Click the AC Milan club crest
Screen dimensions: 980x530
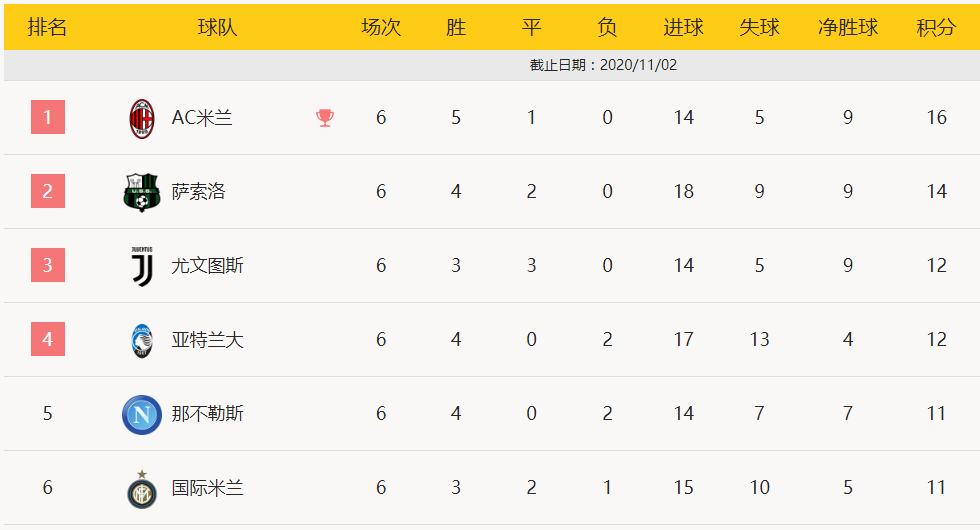(142, 118)
